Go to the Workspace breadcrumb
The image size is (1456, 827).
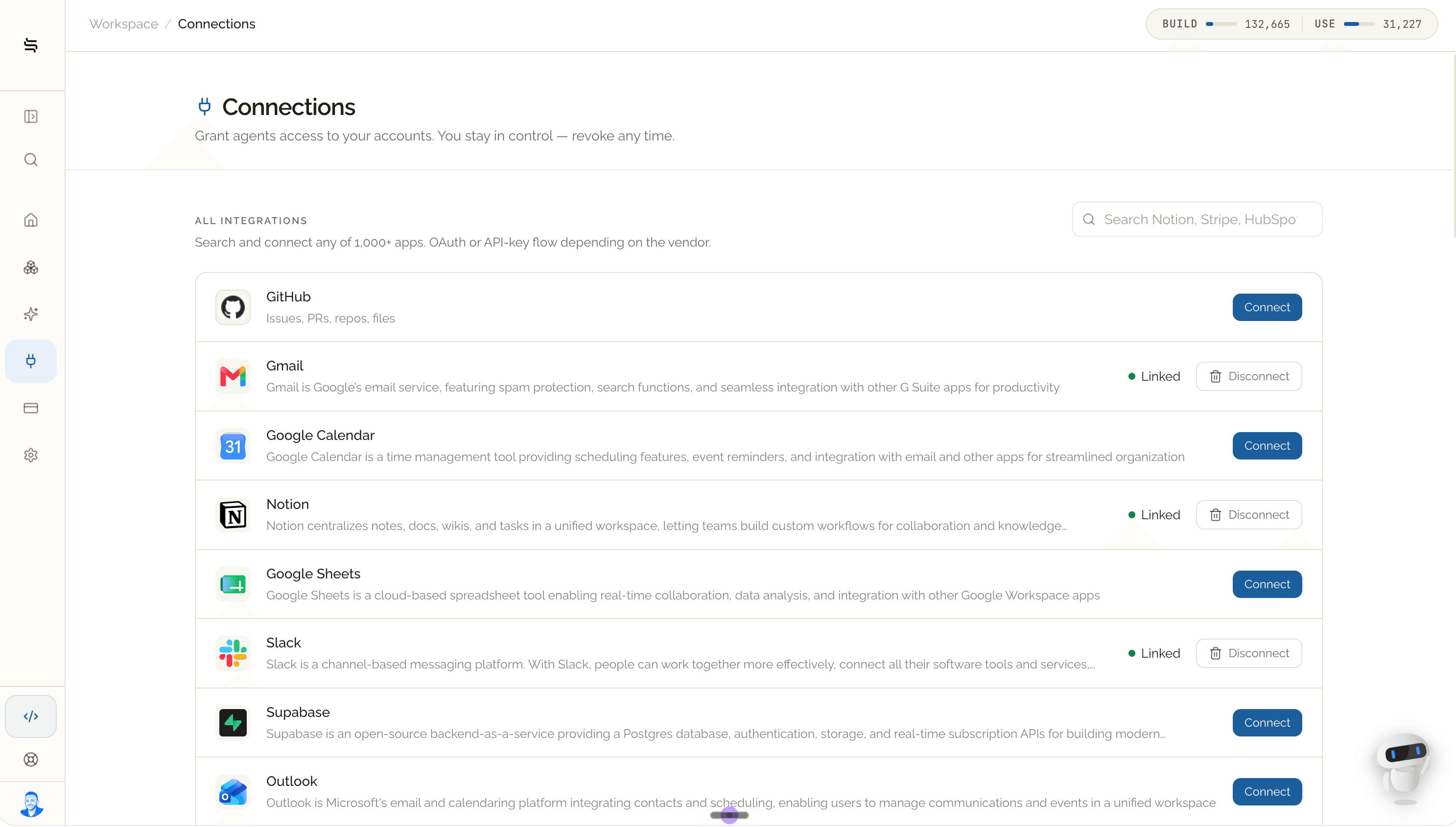click(123, 24)
